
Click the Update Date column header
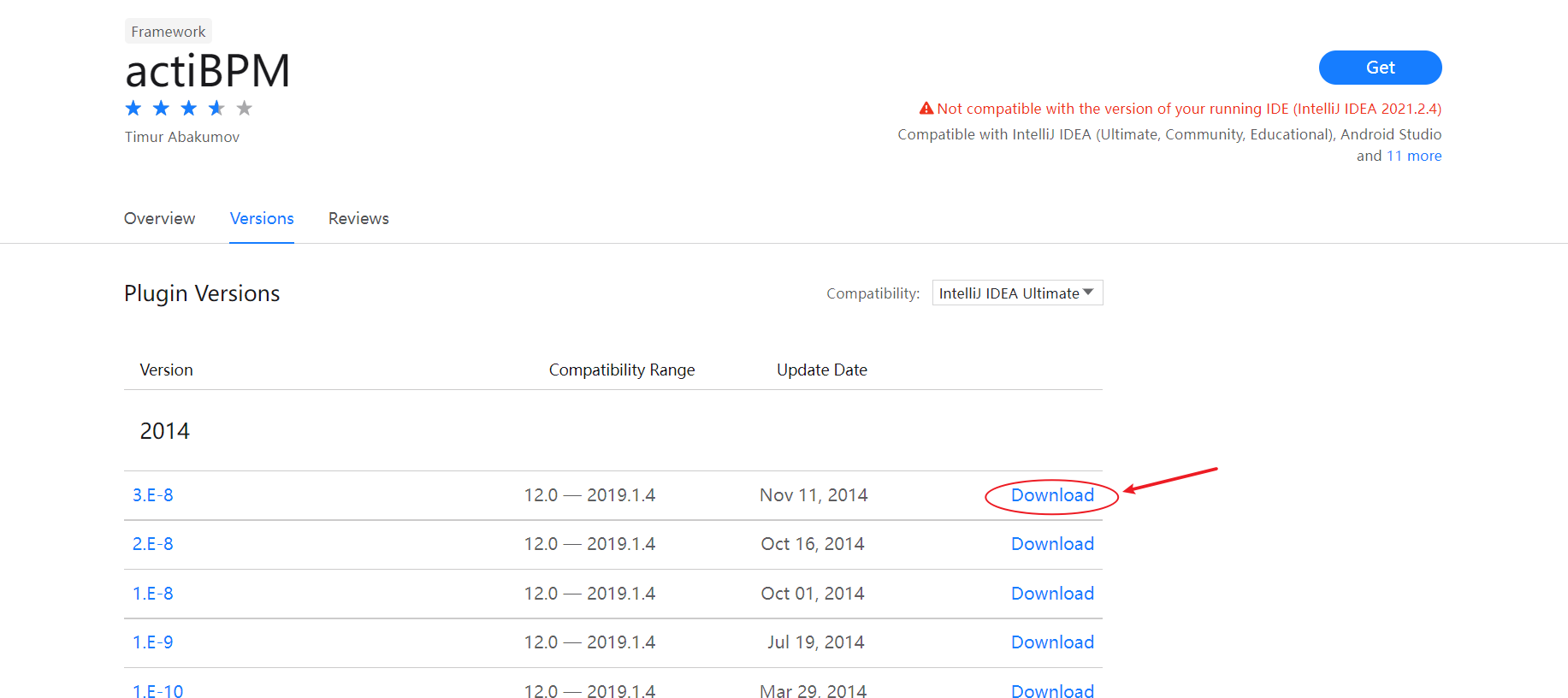[x=822, y=370]
